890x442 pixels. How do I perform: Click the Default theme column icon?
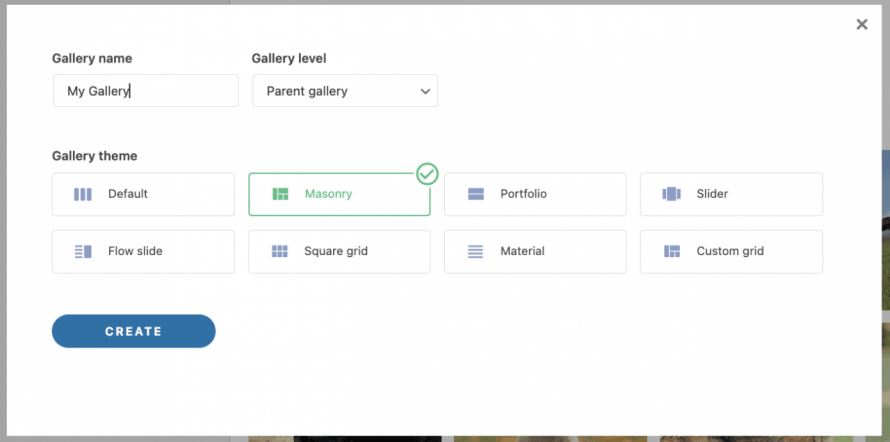83,194
